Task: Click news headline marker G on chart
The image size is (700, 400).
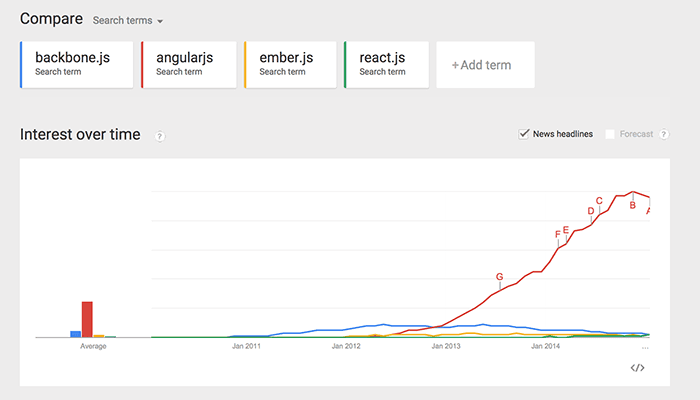Action: coord(499,276)
